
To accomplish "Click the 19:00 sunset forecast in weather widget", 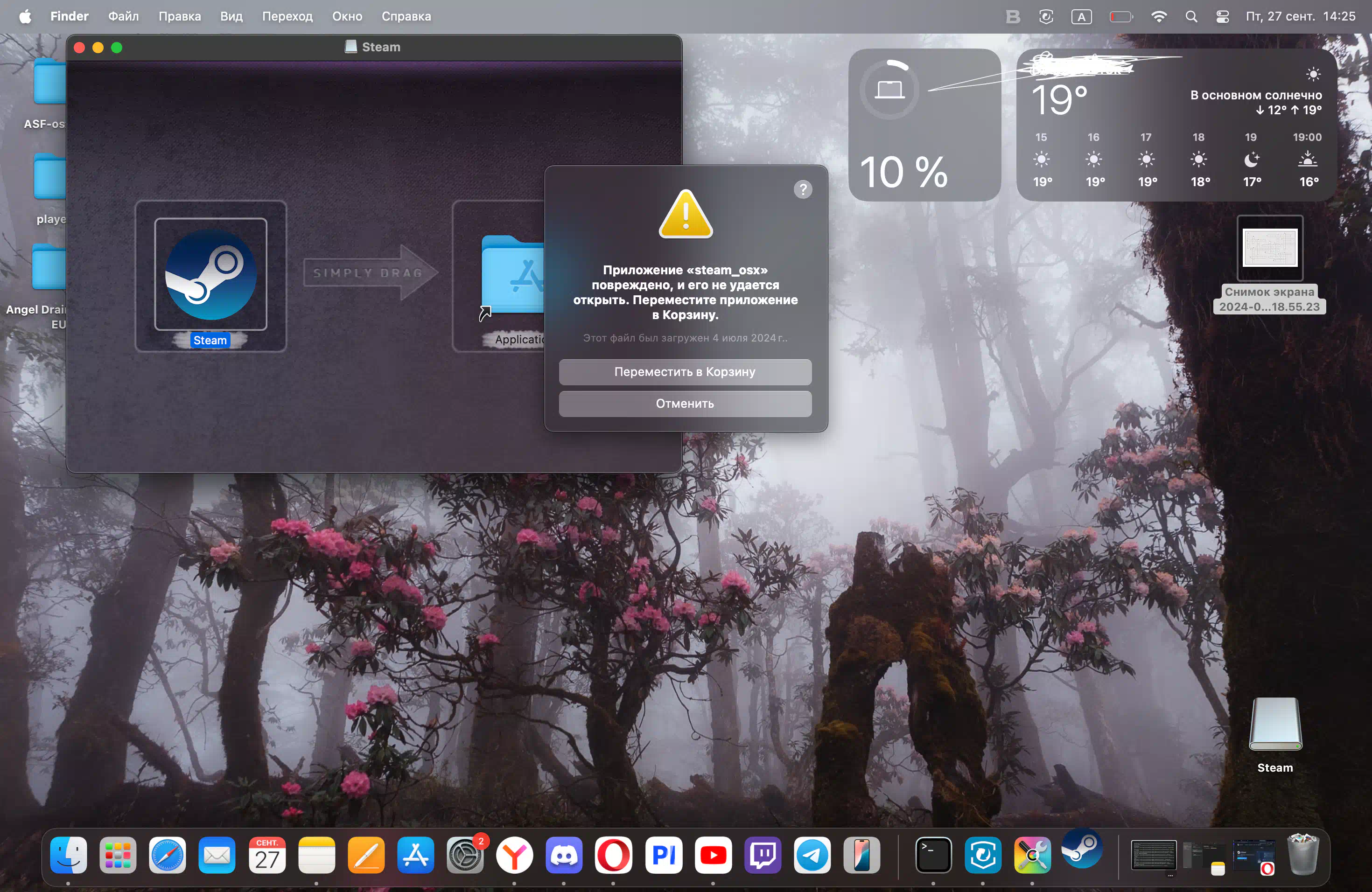I will [x=1308, y=160].
